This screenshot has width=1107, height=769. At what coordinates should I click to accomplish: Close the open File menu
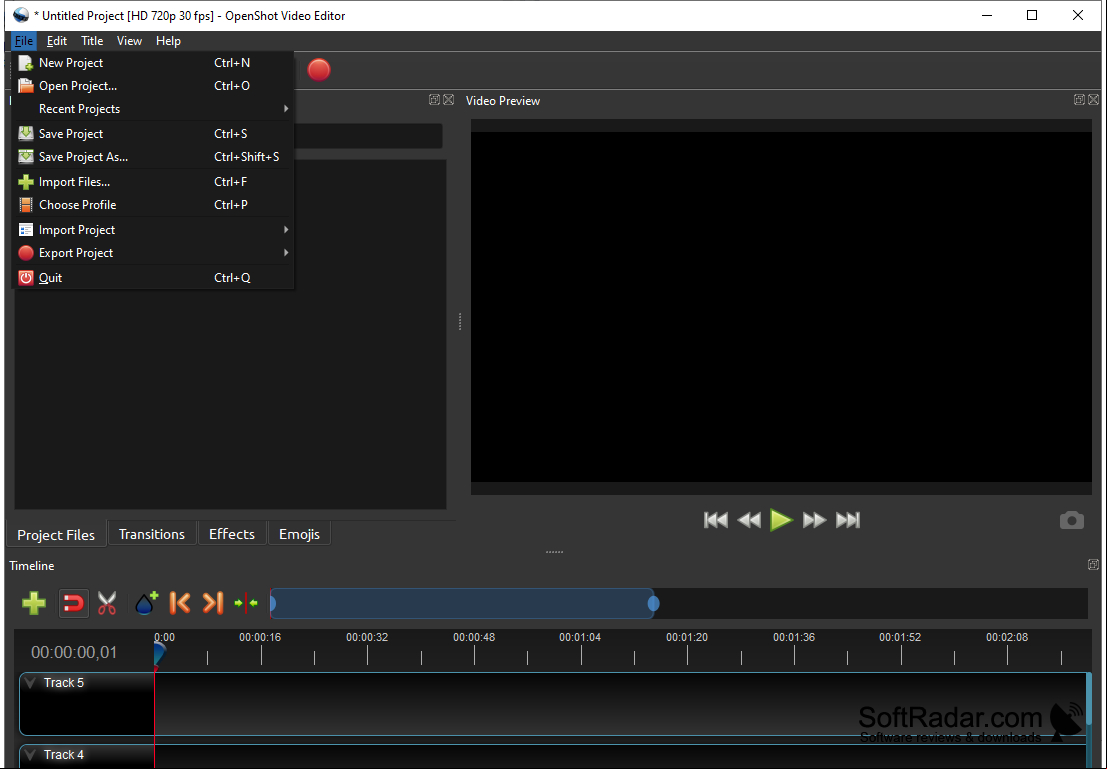24,41
